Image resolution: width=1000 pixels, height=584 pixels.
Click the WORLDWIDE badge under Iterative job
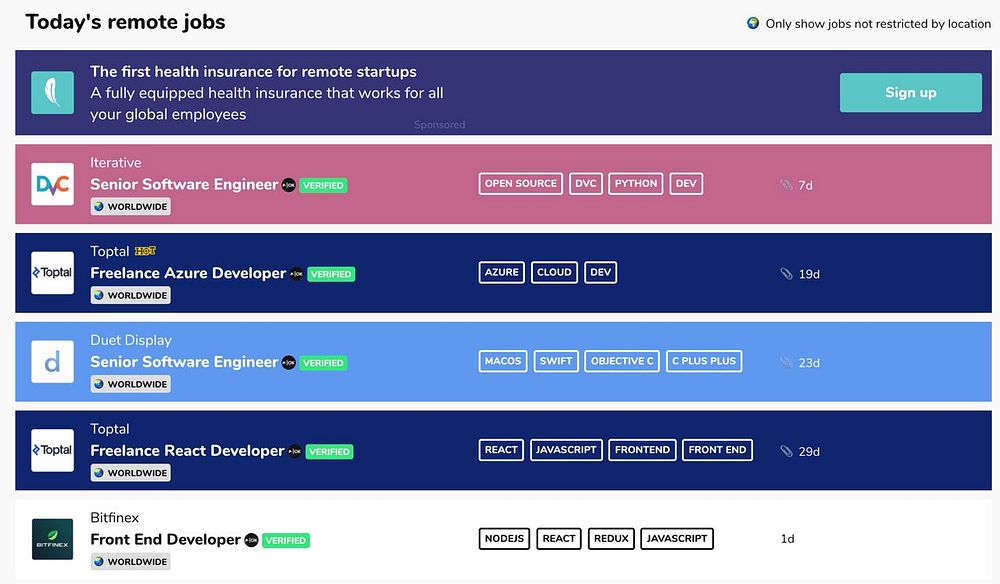(x=131, y=207)
